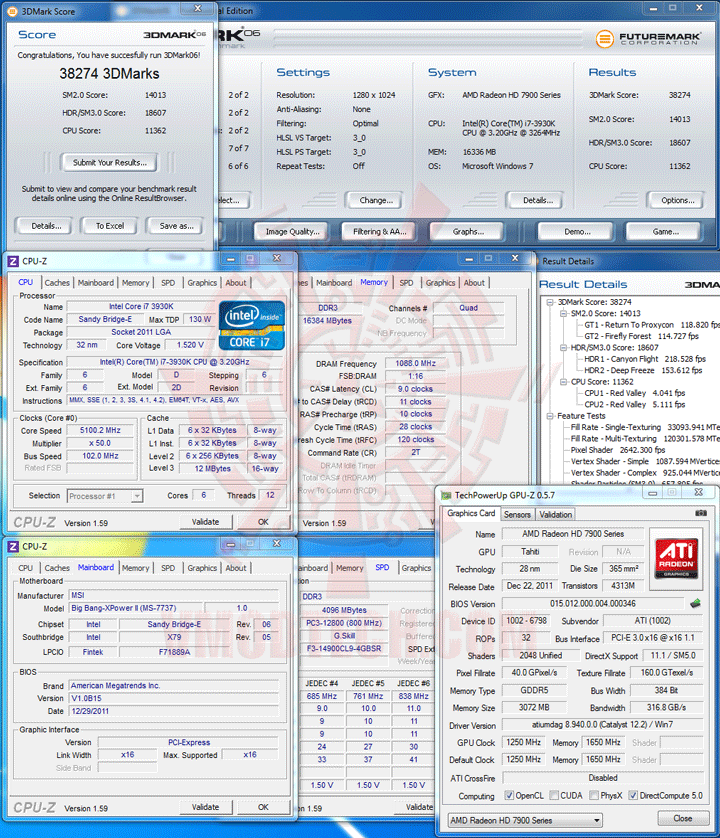Click the BIOS save chip icon in GPU-Z
720x838 pixels.
[695, 603]
